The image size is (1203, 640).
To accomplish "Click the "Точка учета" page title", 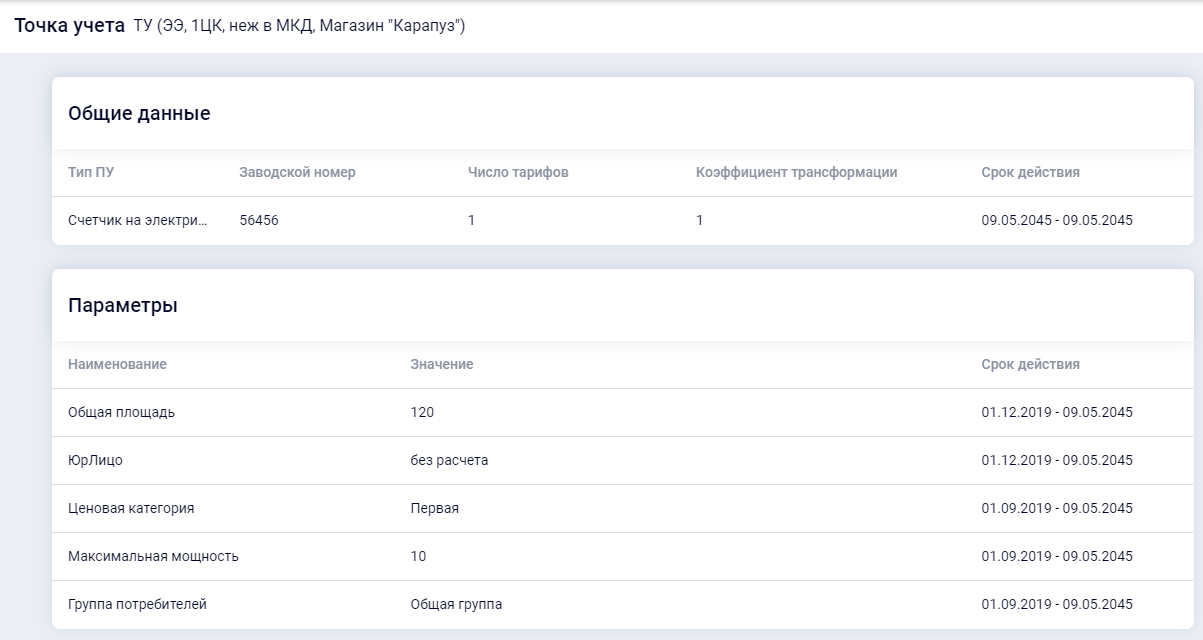I will pyautogui.click(x=69, y=25).
